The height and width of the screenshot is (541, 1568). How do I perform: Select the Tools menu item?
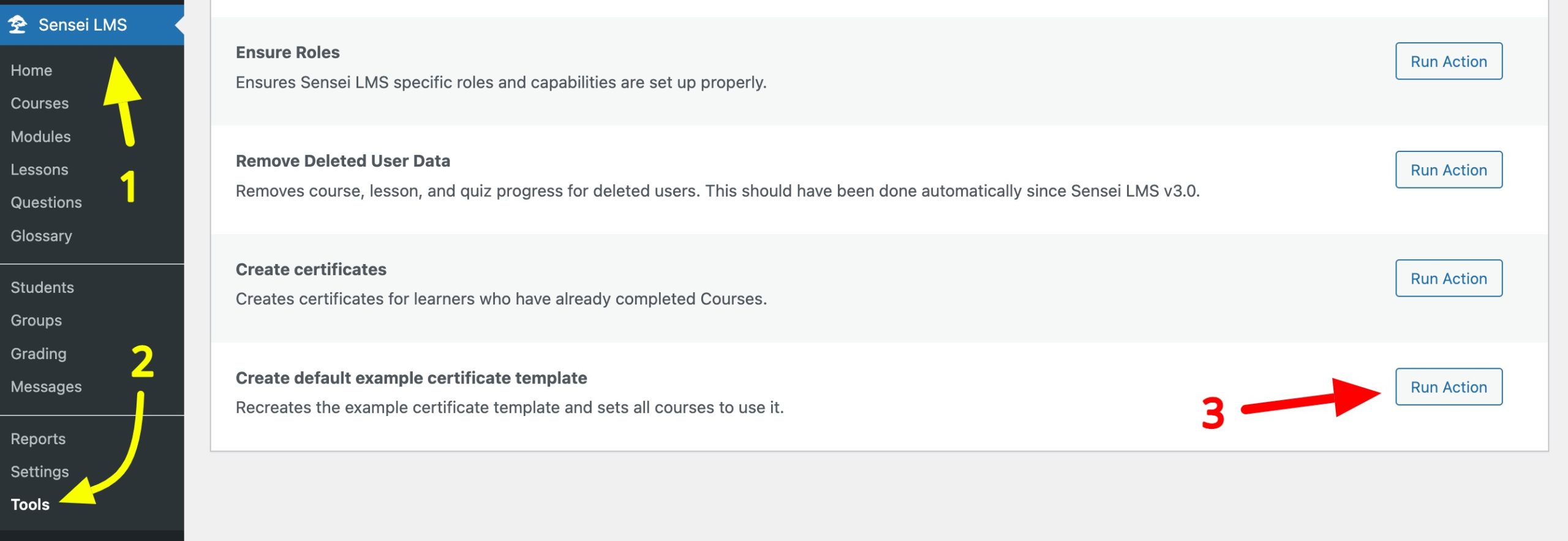(30, 505)
